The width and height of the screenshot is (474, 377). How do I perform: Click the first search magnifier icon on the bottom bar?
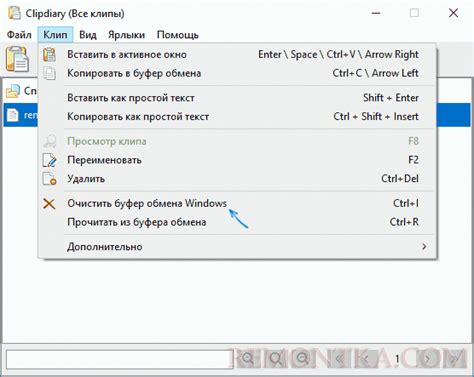(x=248, y=359)
